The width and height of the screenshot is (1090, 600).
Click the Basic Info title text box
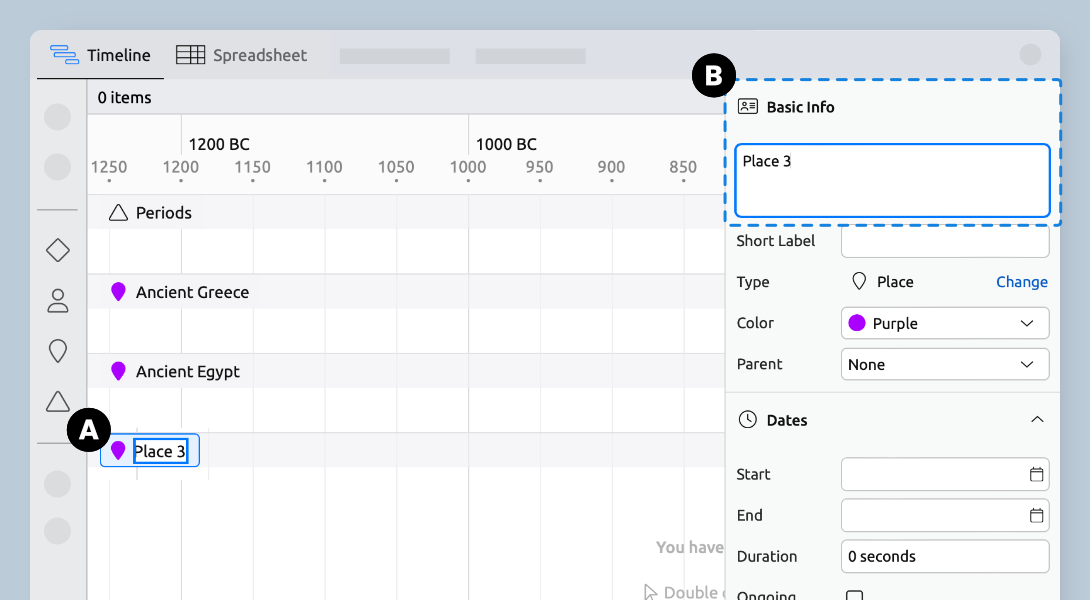click(x=892, y=181)
